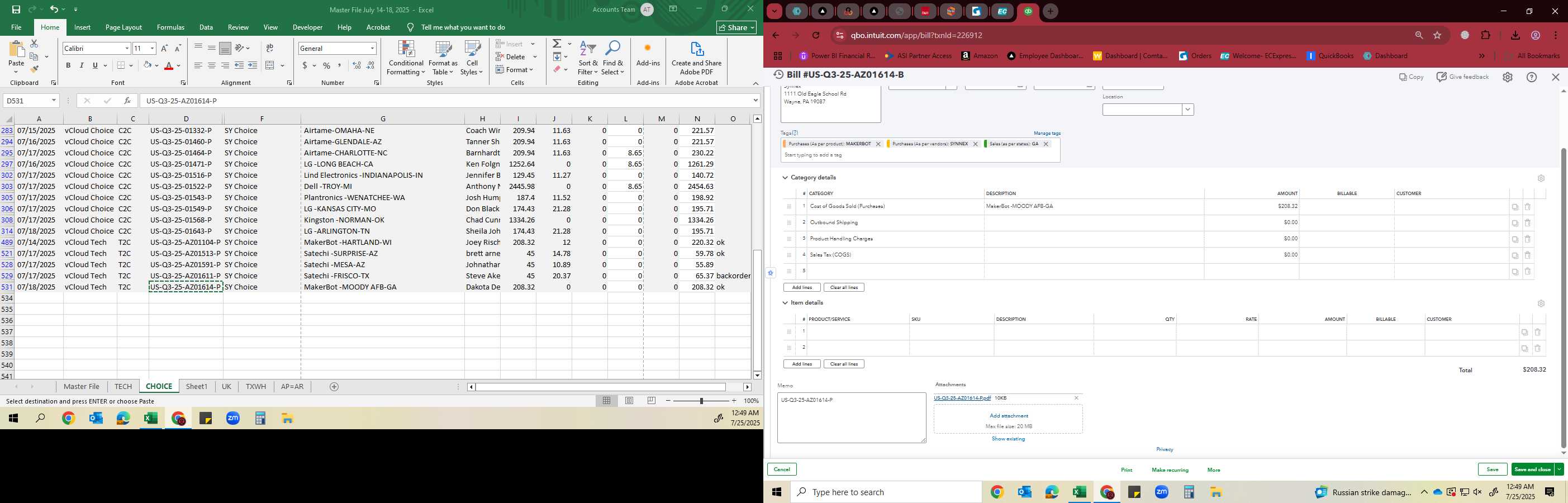Adjust the Excel zoom slider

coord(701,401)
